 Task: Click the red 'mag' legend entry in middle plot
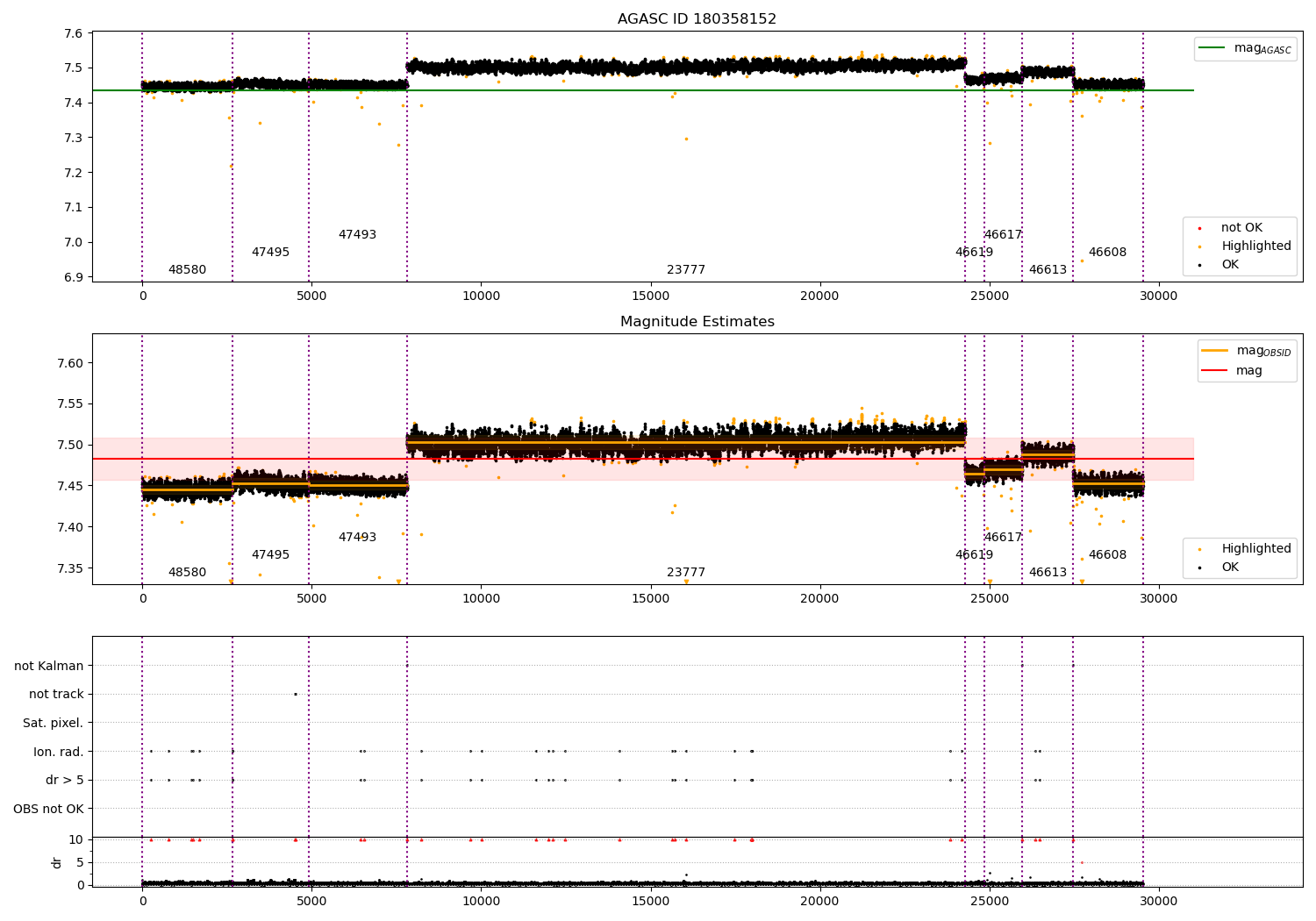tap(1232, 371)
